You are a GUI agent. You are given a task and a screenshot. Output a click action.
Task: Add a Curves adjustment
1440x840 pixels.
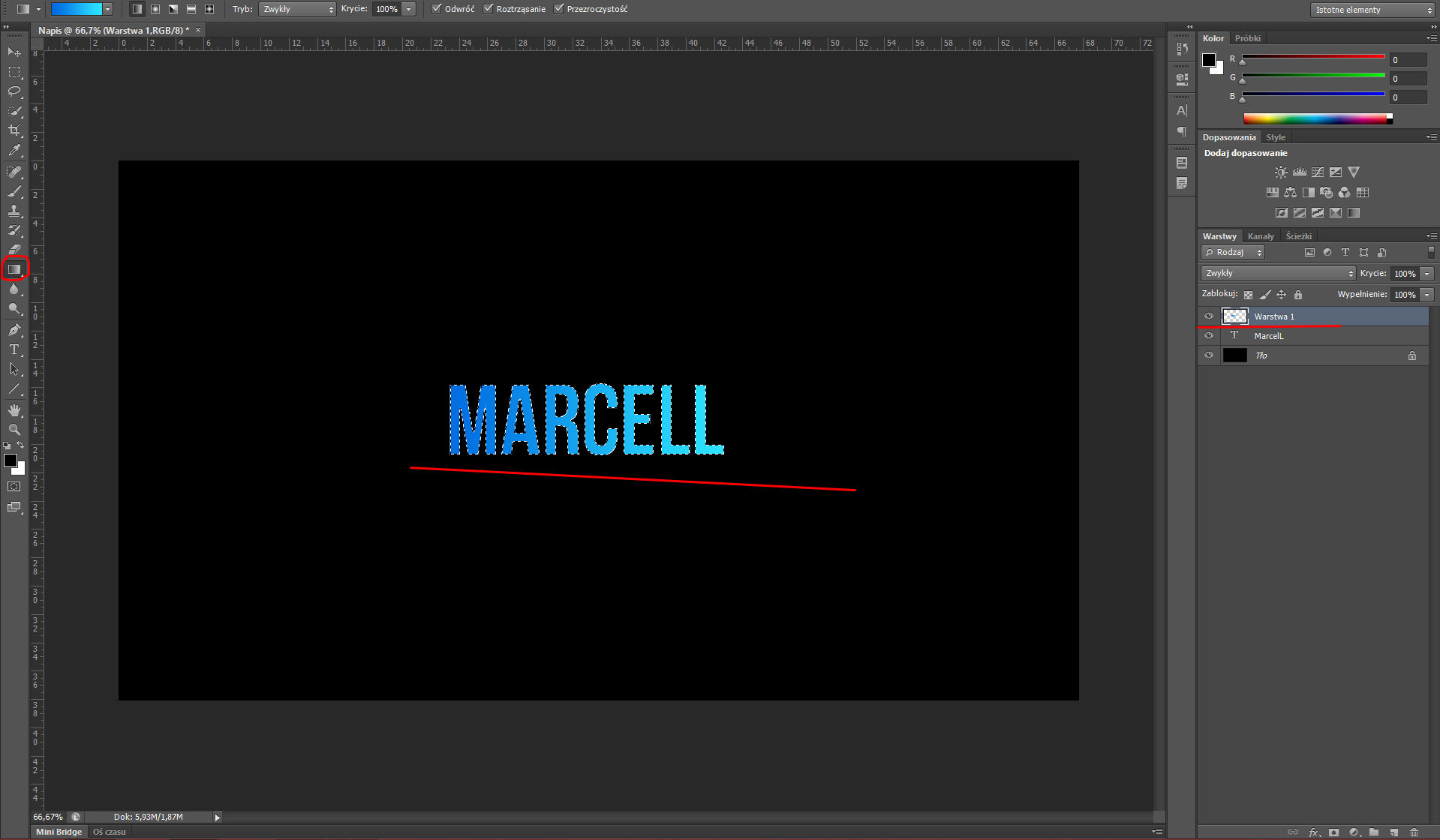(1317, 172)
